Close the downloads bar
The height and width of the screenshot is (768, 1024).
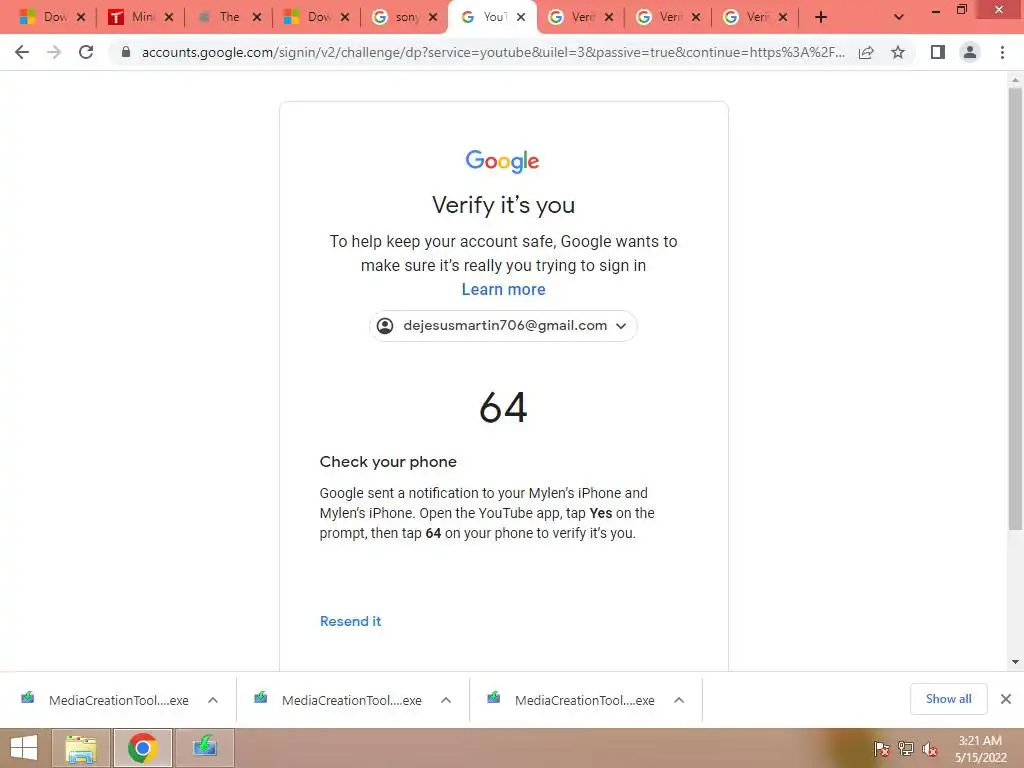point(1006,699)
